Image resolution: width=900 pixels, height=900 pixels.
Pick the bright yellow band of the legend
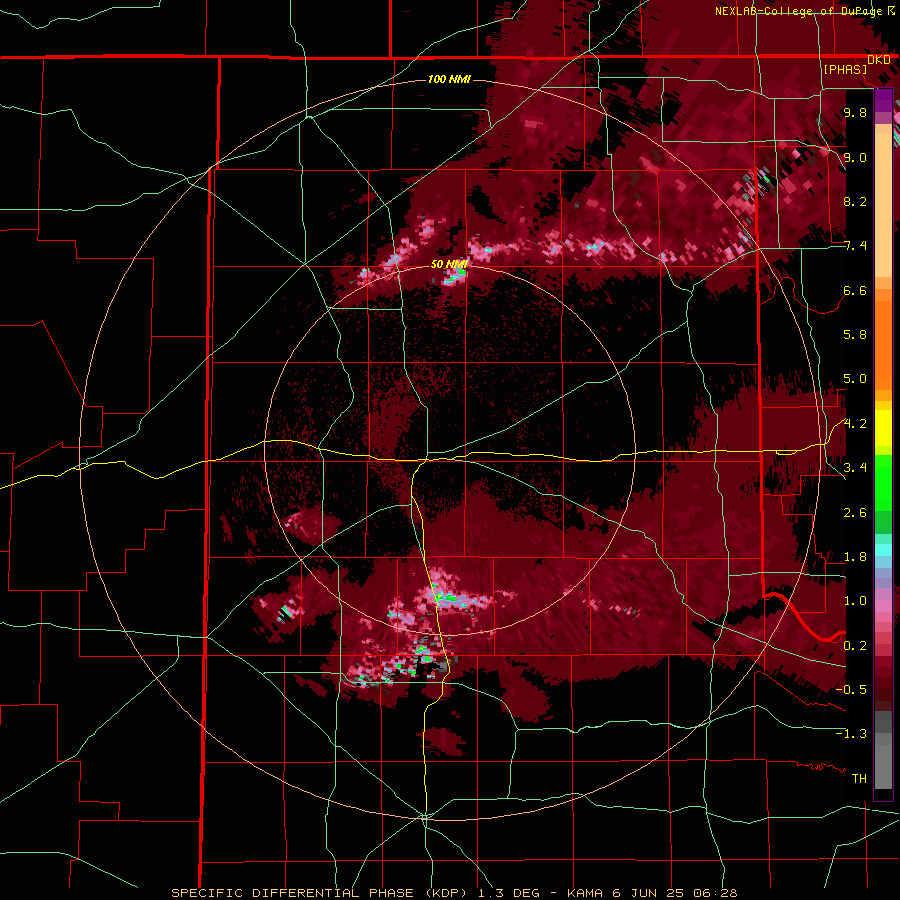point(883,428)
